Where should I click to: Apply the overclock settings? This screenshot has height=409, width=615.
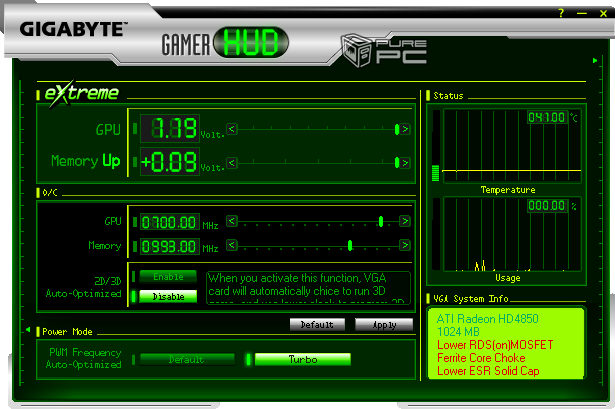pyautogui.click(x=384, y=325)
